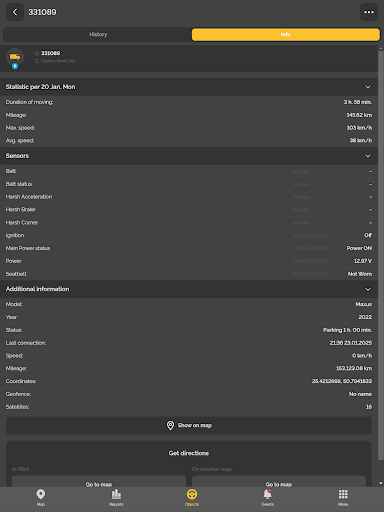384x512 pixels.
Task: Click Go to map under On another map
Action: point(279,482)
